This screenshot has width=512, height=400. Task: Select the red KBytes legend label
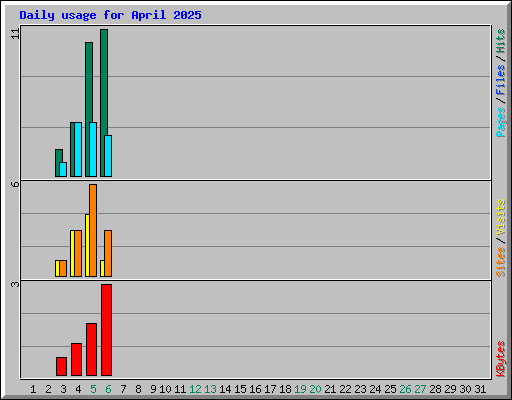pos(501,359)
